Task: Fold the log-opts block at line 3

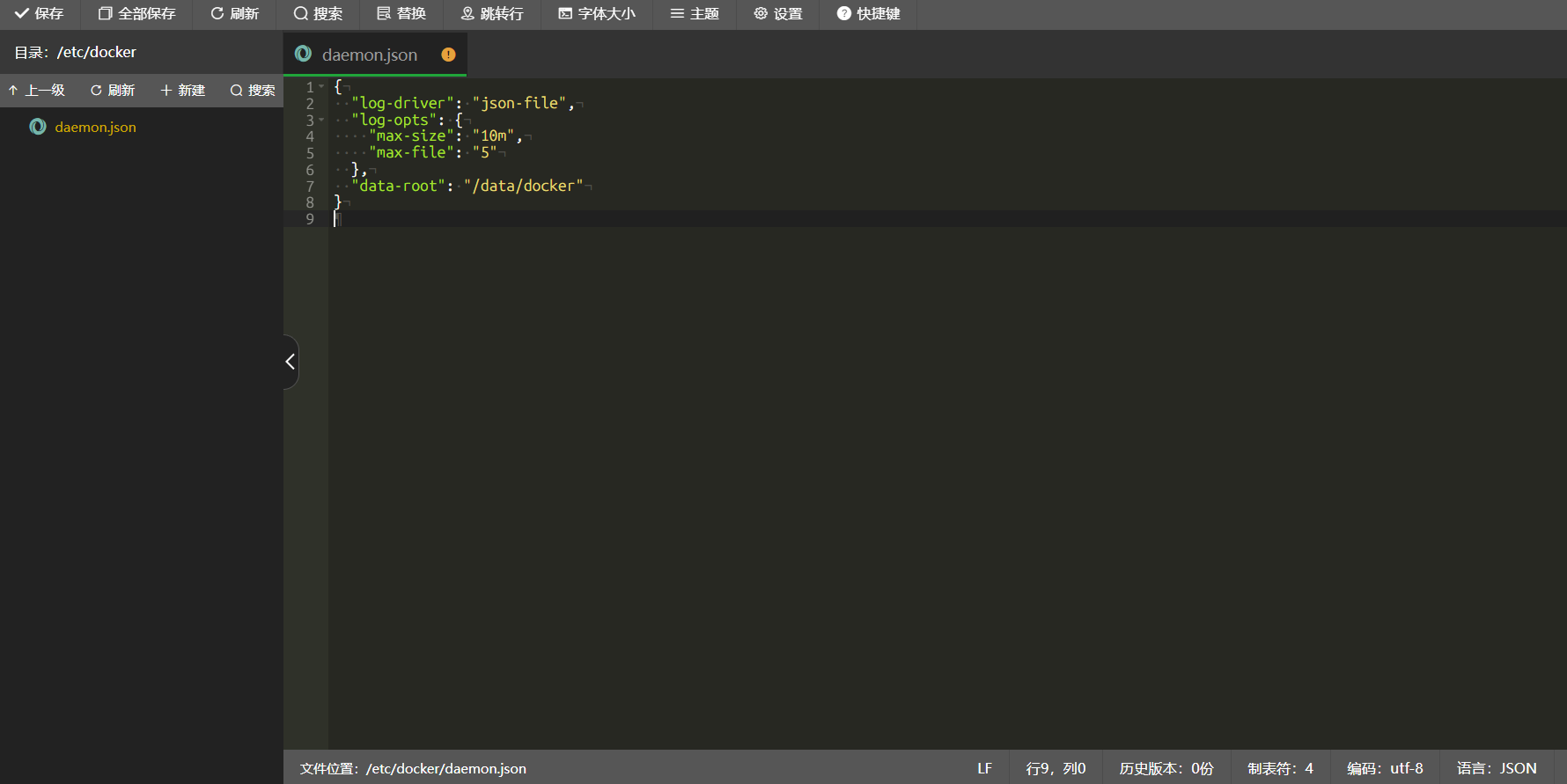Action: pos(321,120)
